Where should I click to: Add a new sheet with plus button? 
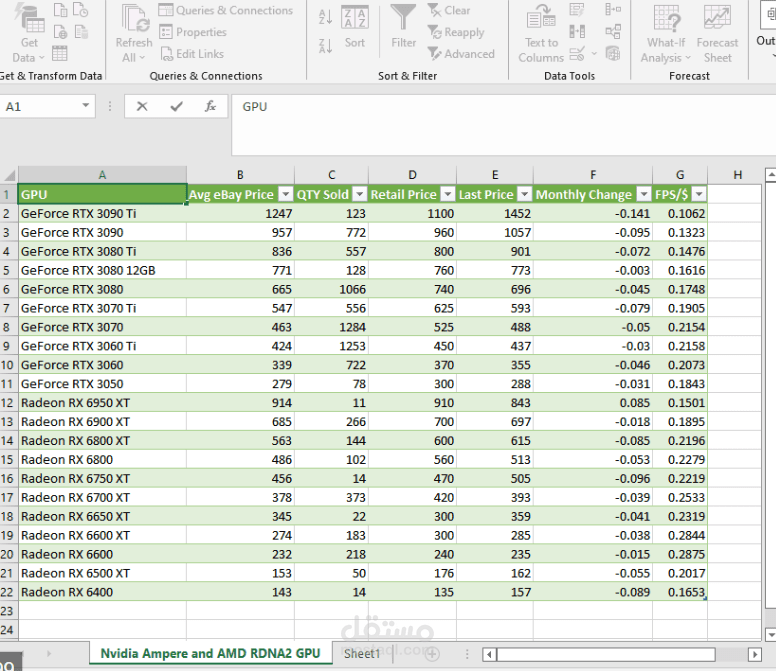point(432,654)
